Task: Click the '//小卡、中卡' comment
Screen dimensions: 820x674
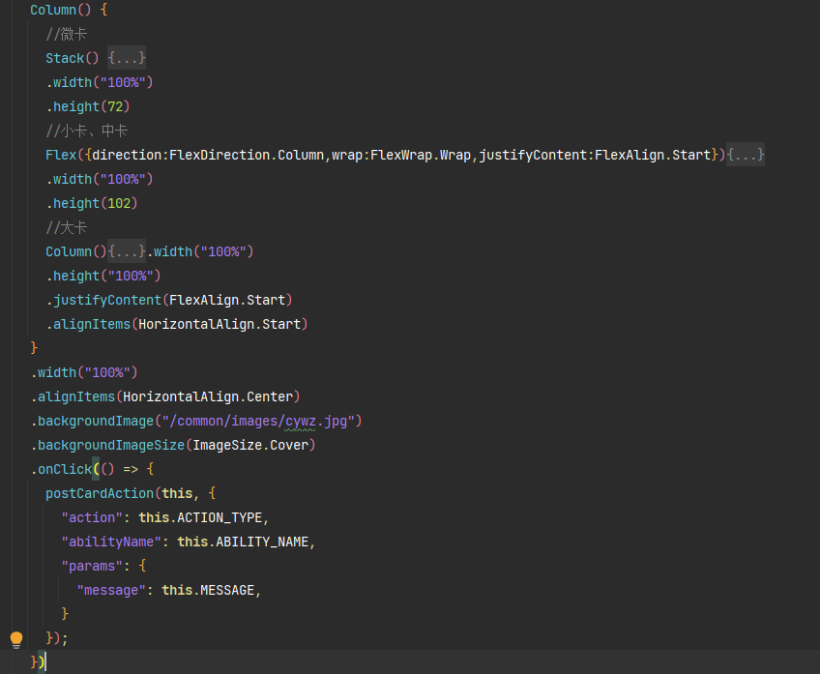Action: [x=87, y=131]
